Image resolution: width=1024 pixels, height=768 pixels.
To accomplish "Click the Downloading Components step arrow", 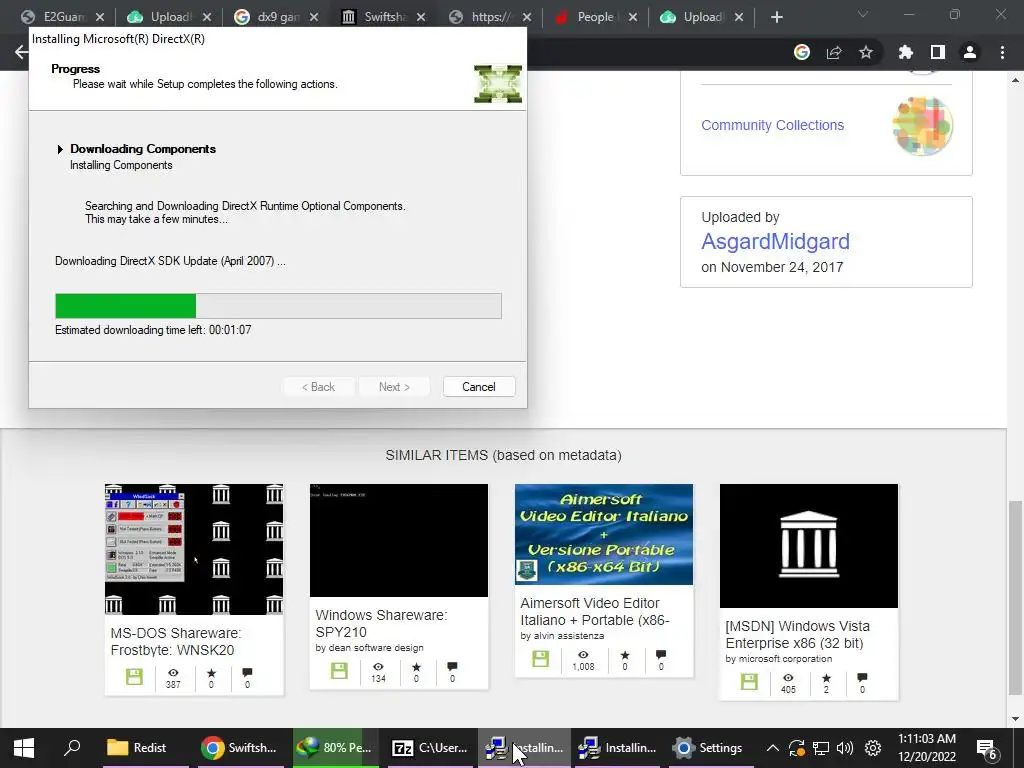I will 60,150.
